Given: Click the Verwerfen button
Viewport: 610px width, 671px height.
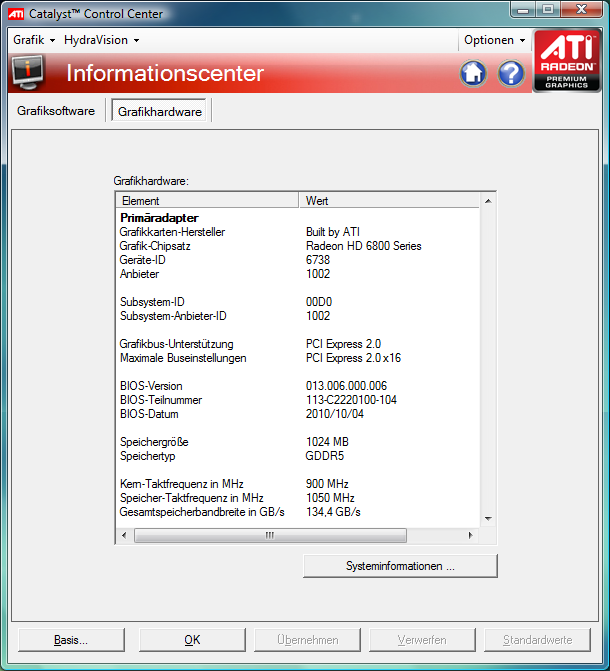Looking at the screenshot, I should tap(422, 640).
